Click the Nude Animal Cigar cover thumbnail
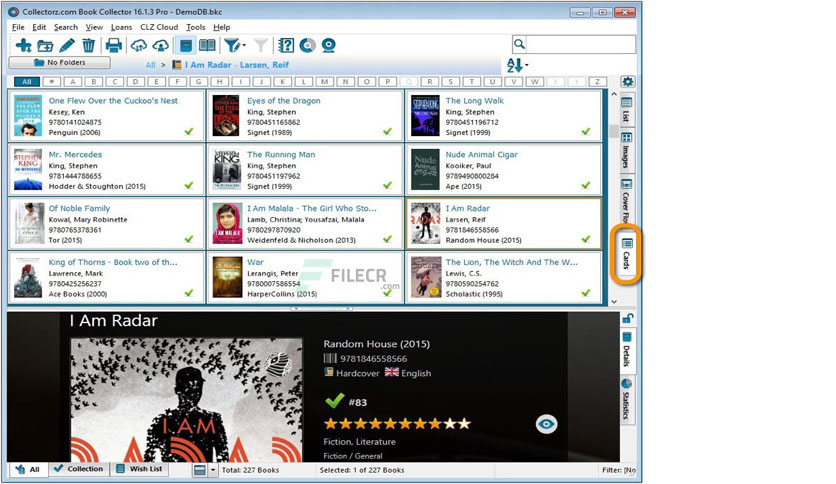The height and width of the screenshot is (484, 836). pyautogui.click(x=425, y=170)
